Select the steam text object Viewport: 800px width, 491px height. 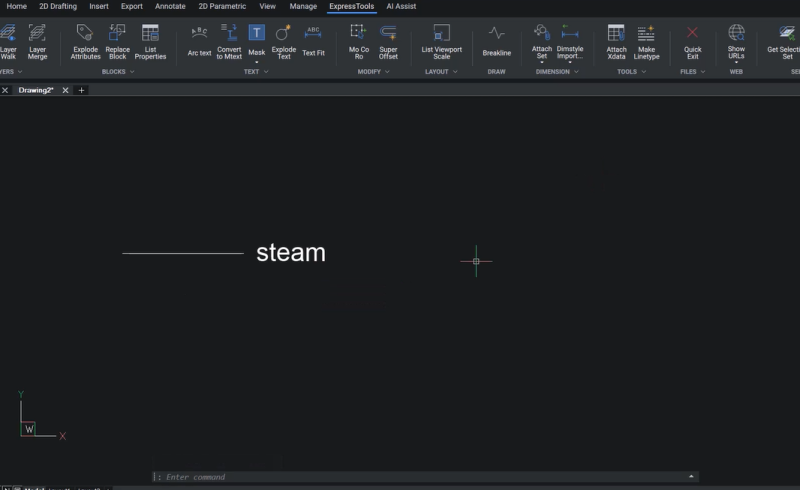point(291,253)
